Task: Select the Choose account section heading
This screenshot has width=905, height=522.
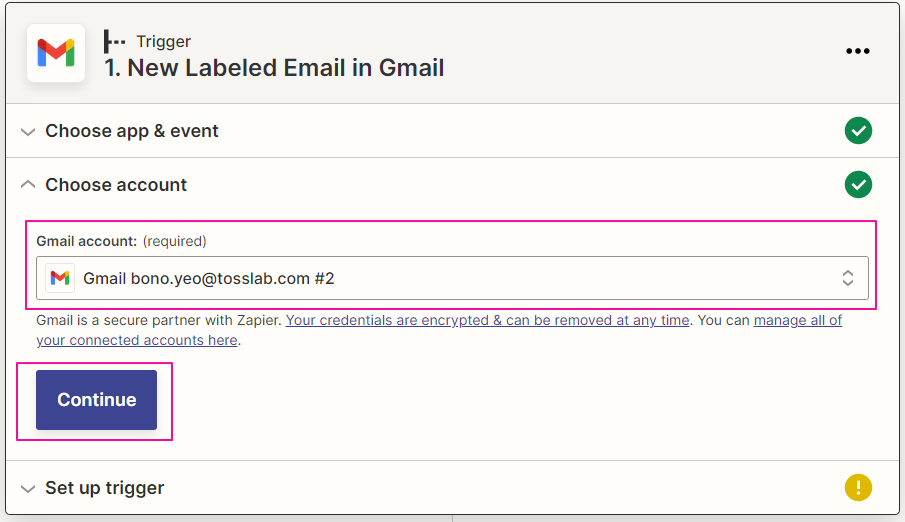Action: coord(116,185)
